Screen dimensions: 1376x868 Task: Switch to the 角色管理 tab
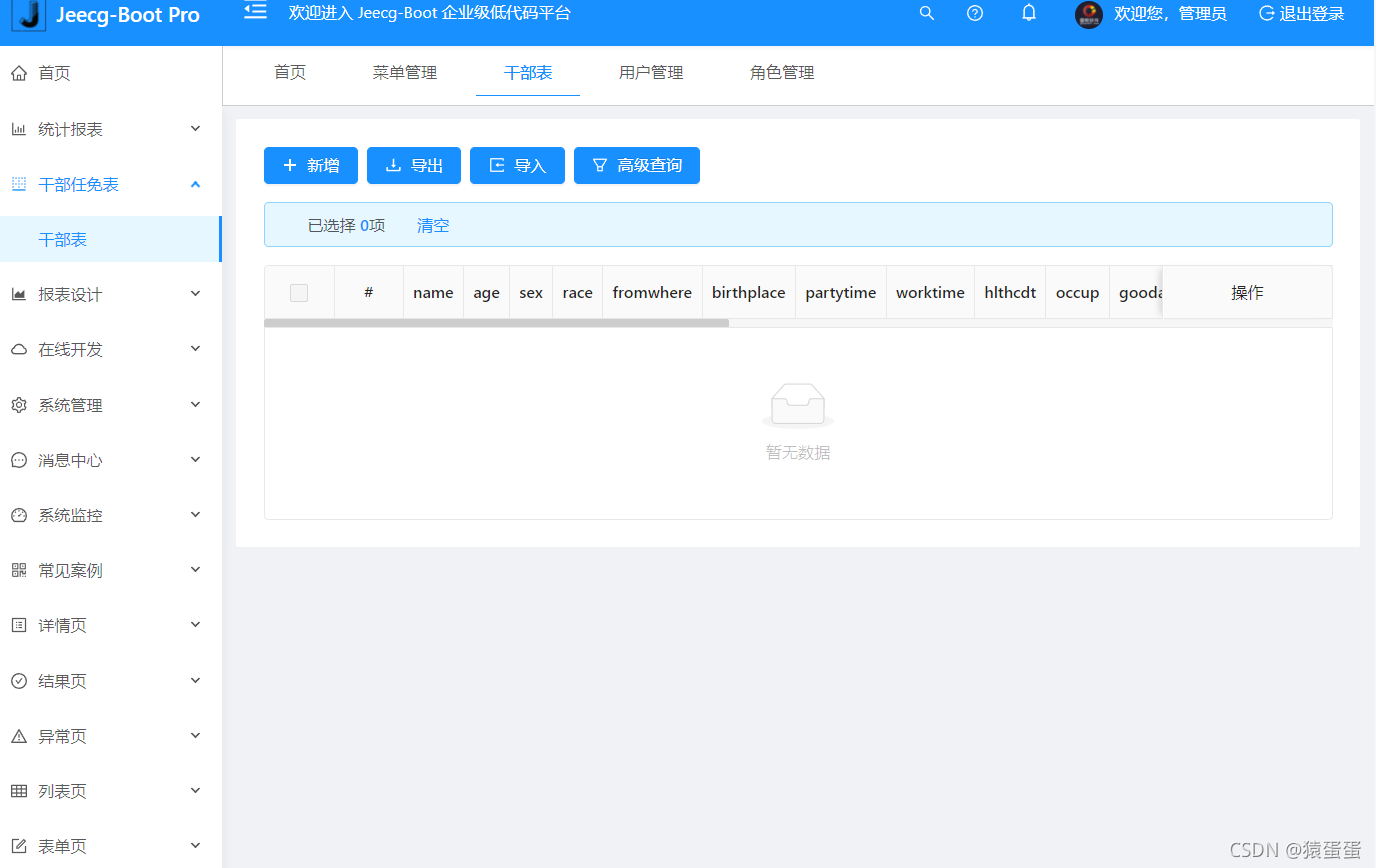click(x=782, y=72)
